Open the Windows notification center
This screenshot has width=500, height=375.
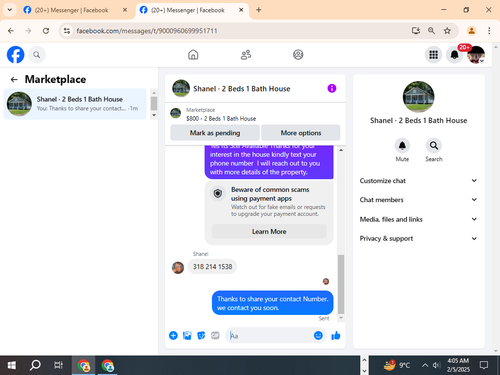click(484, 365)
